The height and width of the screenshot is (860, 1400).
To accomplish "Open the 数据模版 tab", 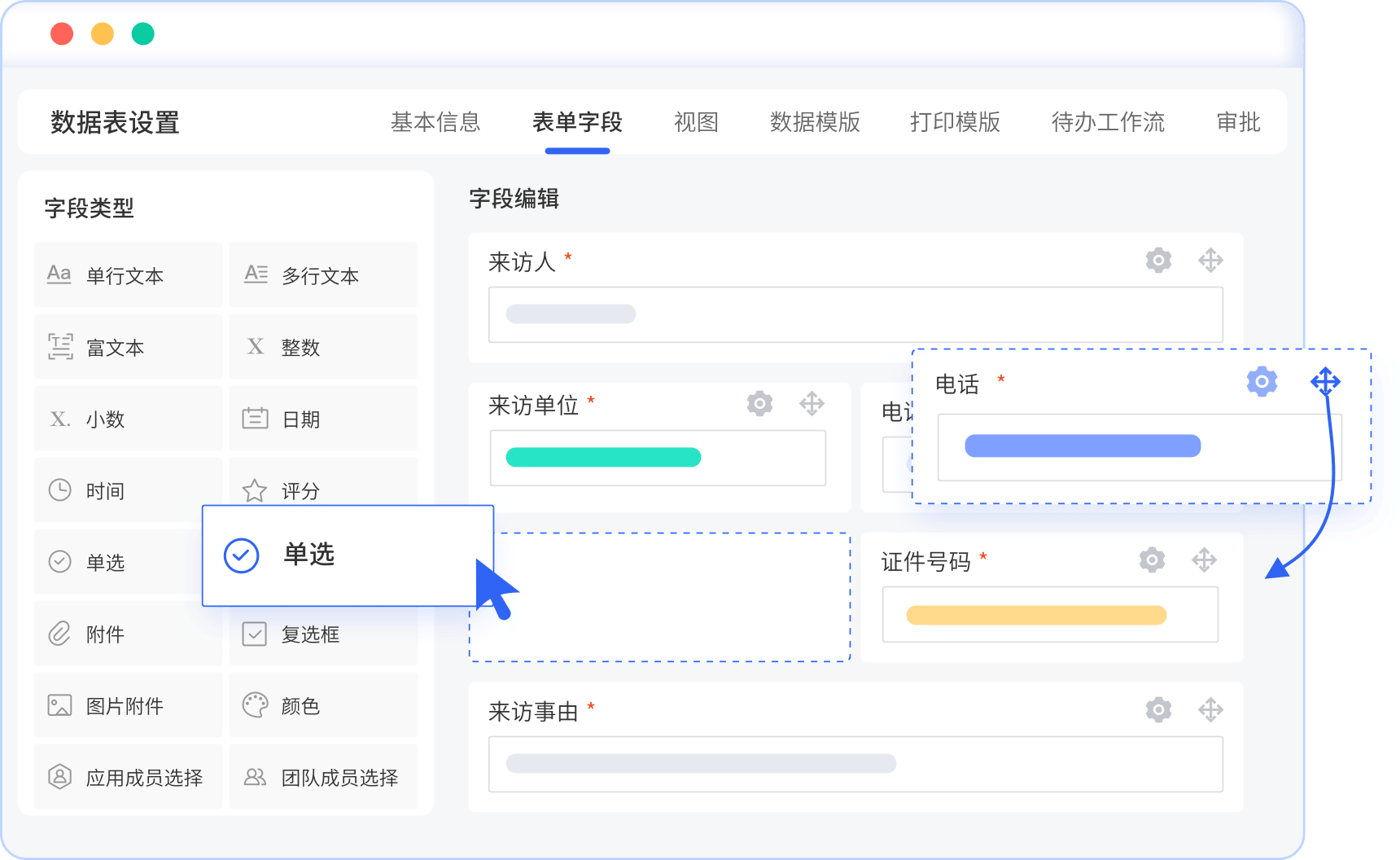I will pyautogui.click(x=814, y=123).
